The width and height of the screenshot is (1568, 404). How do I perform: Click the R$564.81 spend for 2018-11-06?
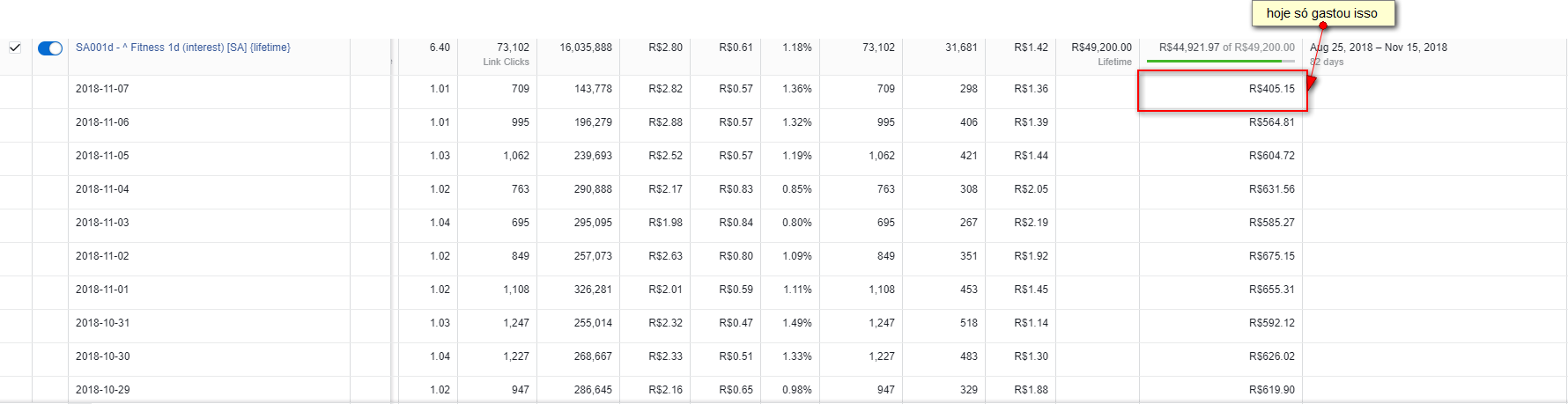pyautogui.click(x=1271, y=122)
